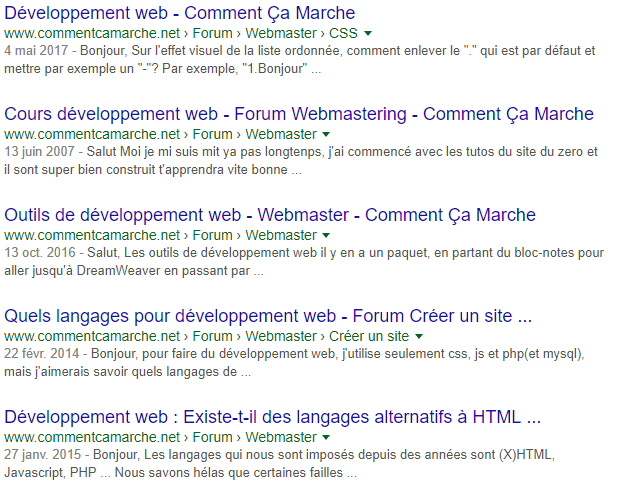Viewport: 621px width, 493px height.
Task: Click the snippet dated 22 févr. 2014
Action: [x=300, y=362]
